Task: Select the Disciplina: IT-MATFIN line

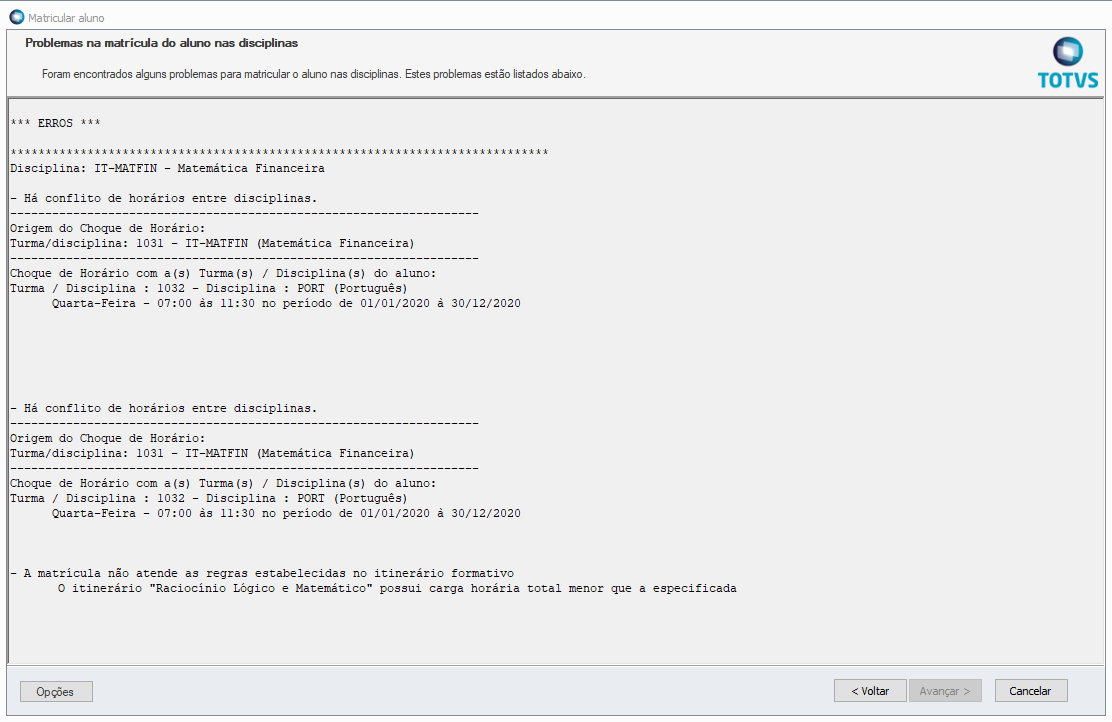Action: click(167, 169)
